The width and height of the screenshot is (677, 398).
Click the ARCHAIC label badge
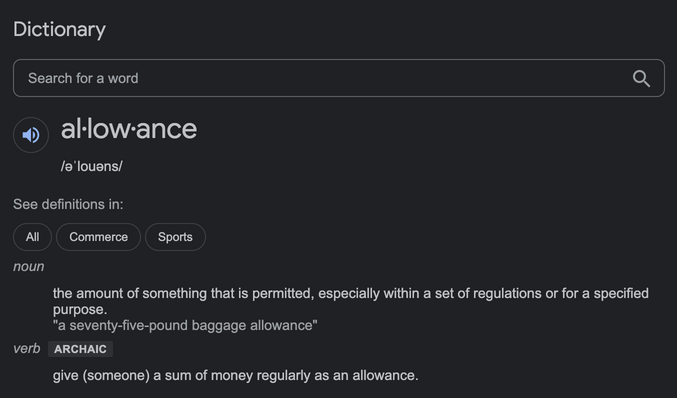(80, 349)
